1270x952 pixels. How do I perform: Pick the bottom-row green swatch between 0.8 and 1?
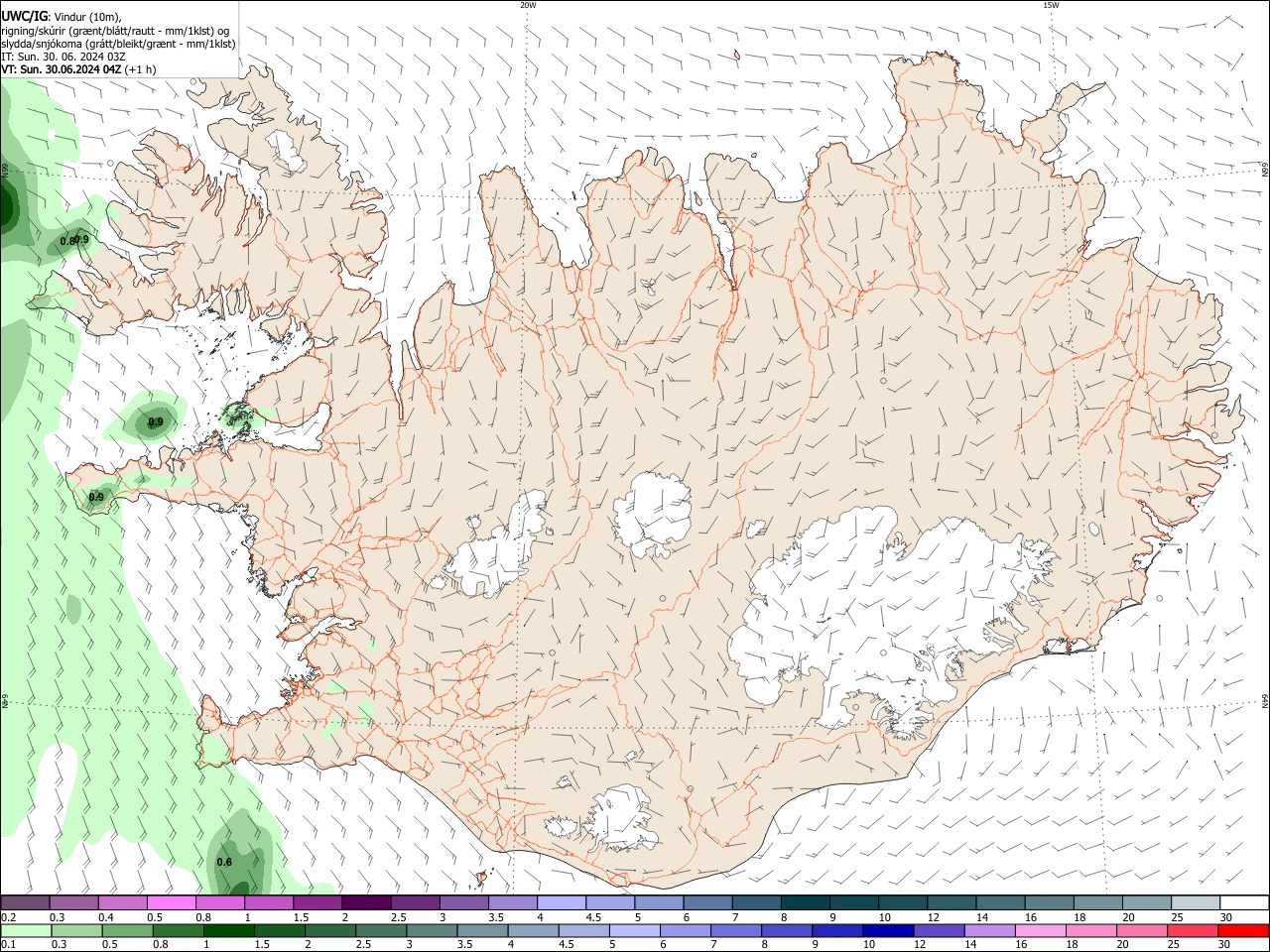(x=178, y=931)
